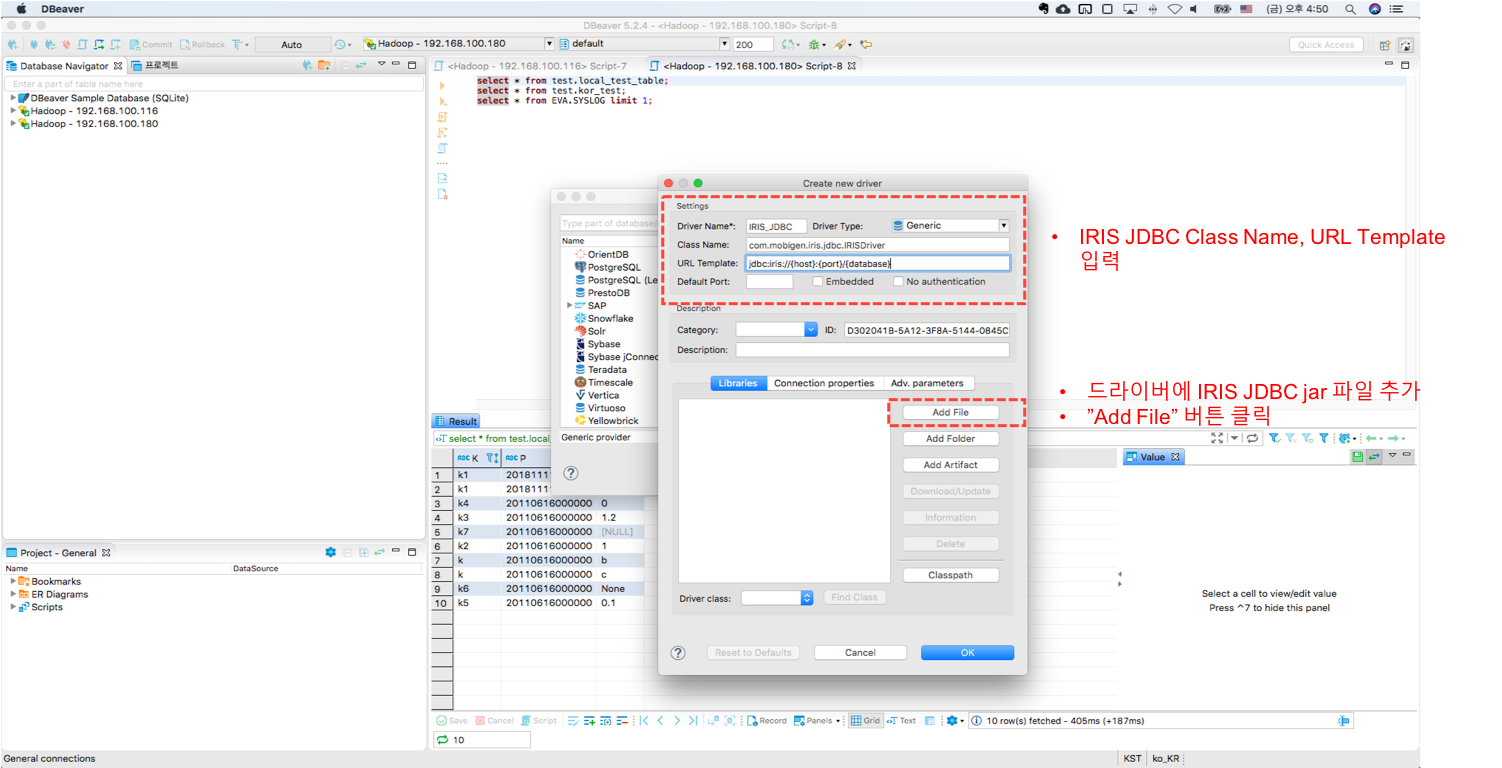Image resolution: width=1502 pixels, height=768 pixels.
Task: Click the result settings gear icon
Action: point(952,720)
